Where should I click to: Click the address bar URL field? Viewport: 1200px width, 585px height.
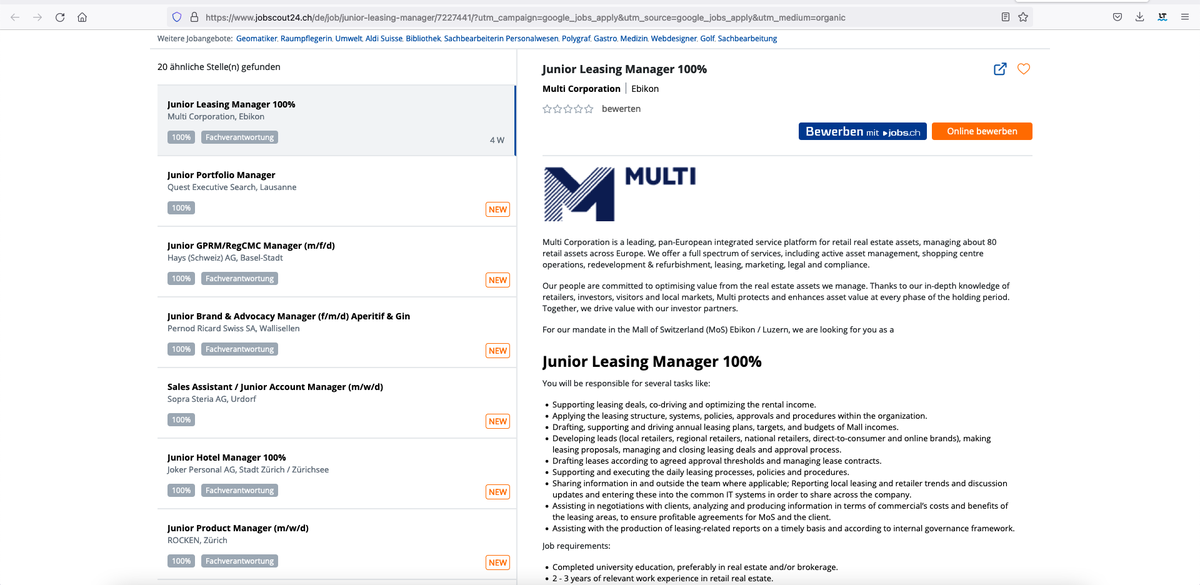(x=600, y=17)
